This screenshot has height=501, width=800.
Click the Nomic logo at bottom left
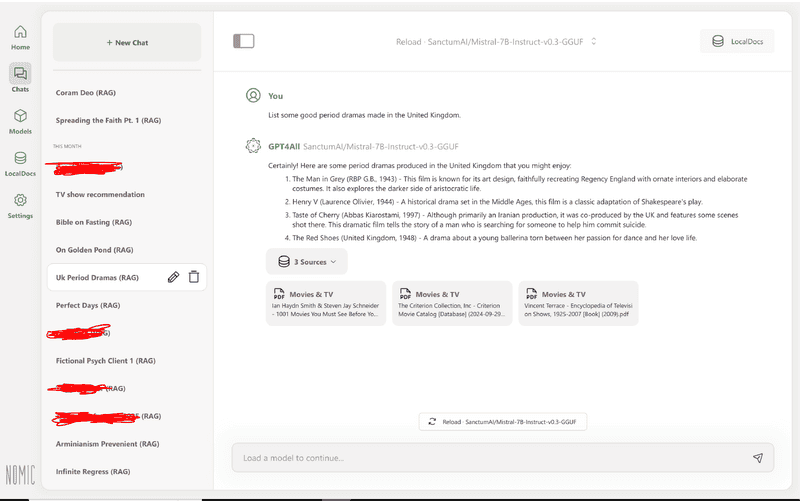click(x=20, y=474)
